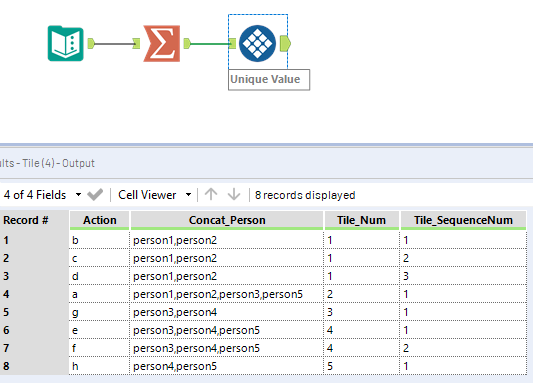
Task: Click Action cell containing d
Action: (100, 276)
